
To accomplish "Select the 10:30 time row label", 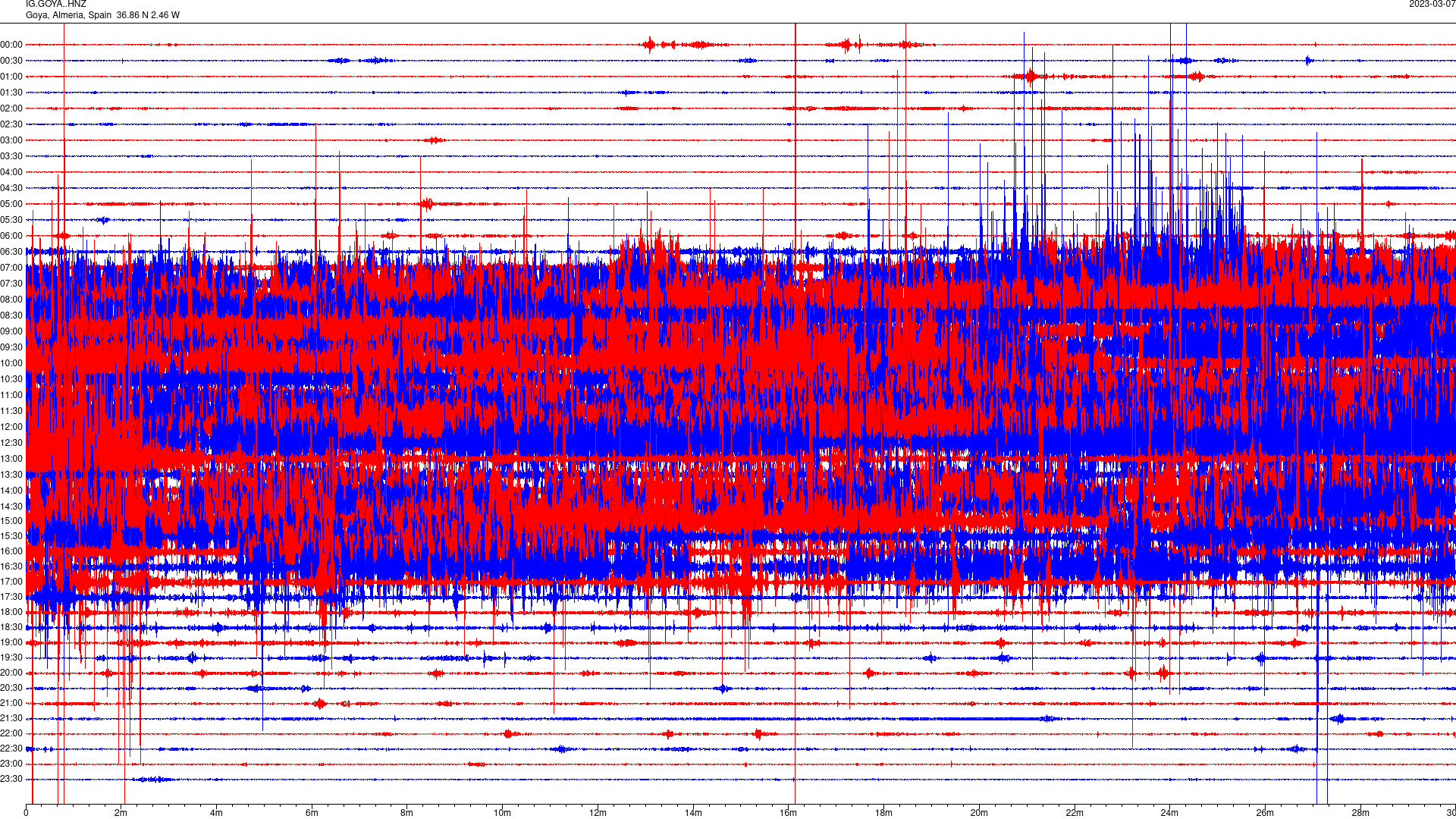I will 11,379.
